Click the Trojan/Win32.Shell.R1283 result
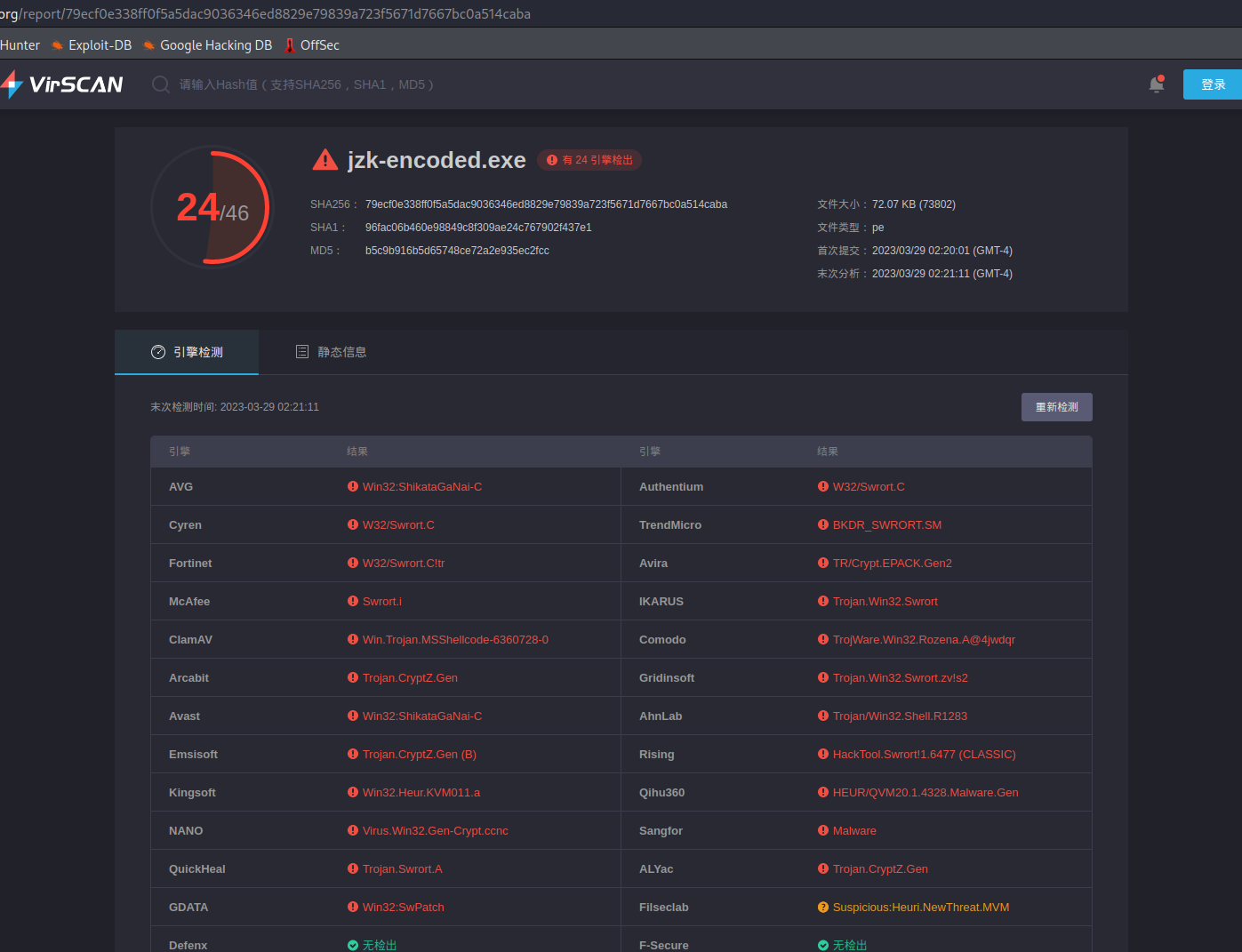 [x=900, y=716]
